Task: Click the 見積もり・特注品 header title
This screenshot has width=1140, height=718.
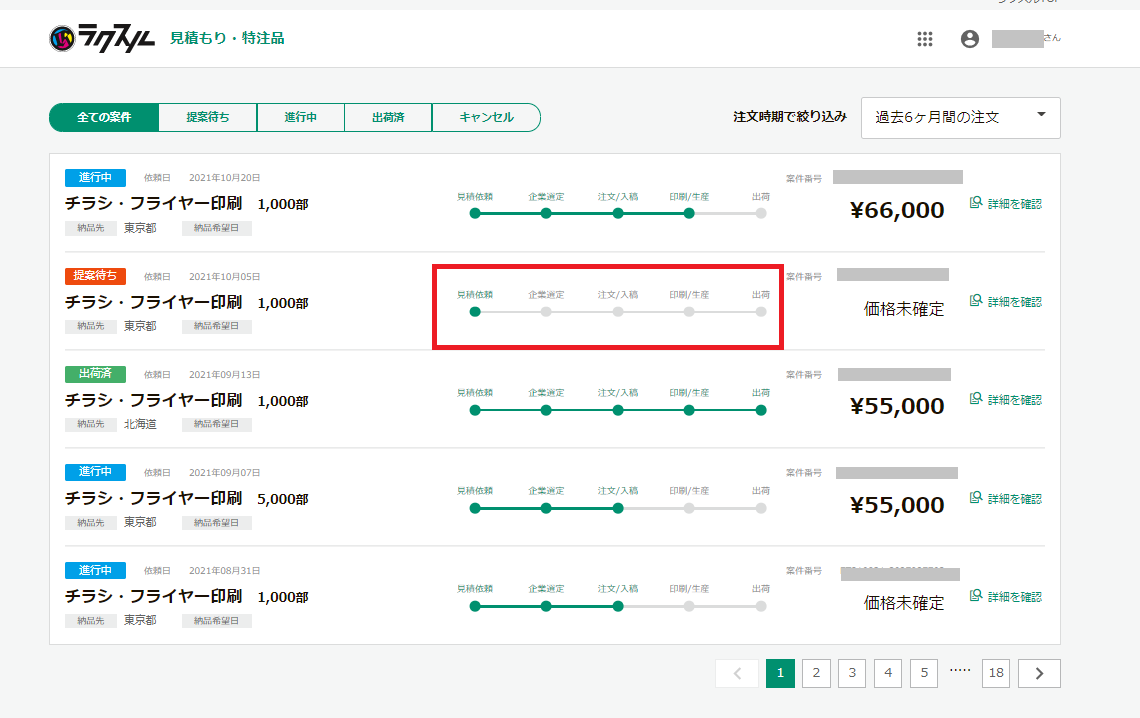Action: coord(227,38)
